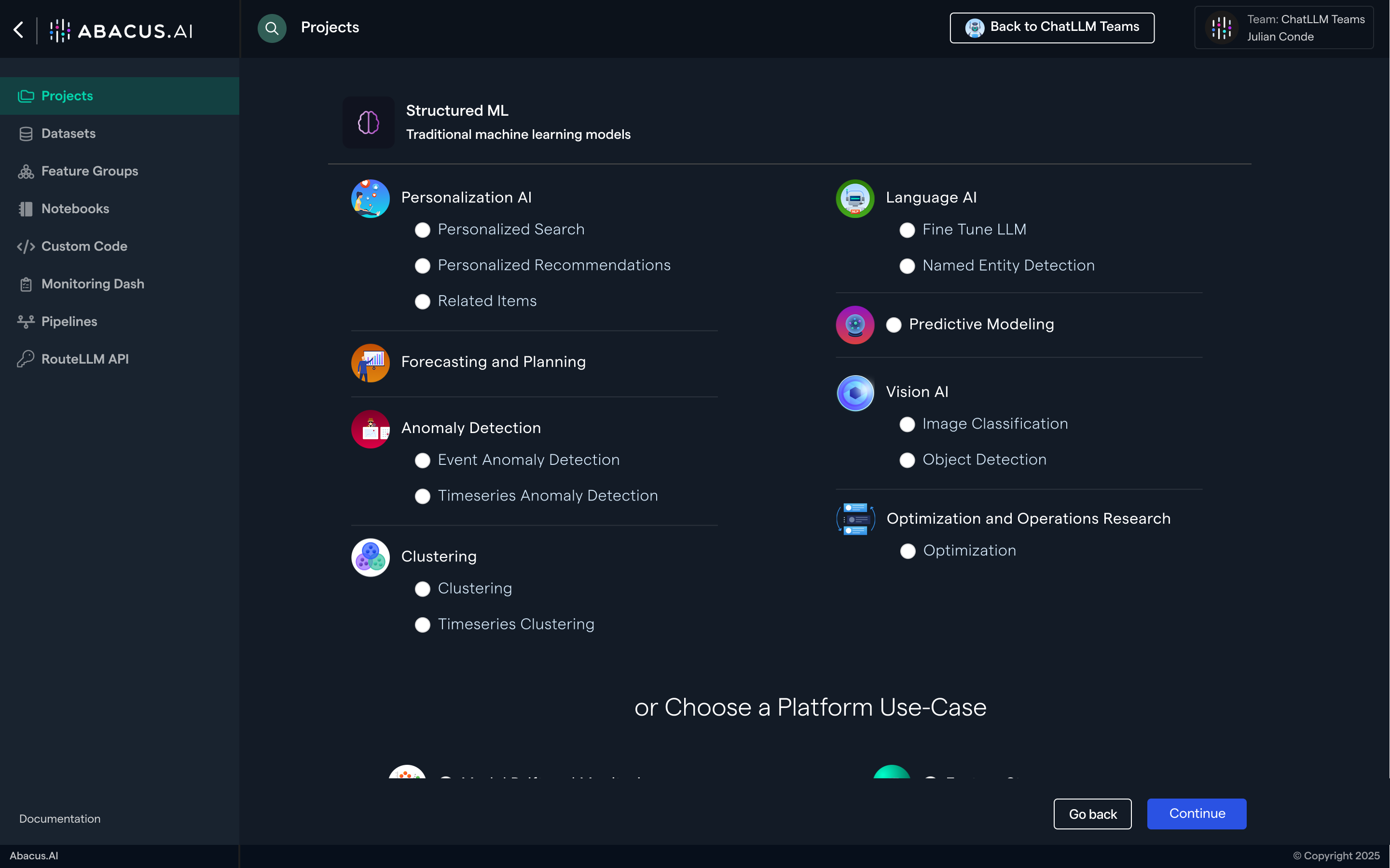
Task: Open the Team ChatLLM Teams account menu
Action: coord(1284,28)
